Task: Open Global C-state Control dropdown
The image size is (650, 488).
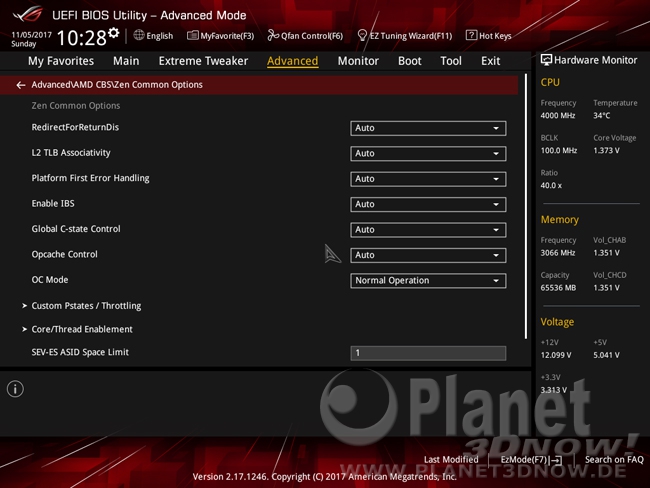Action: pyautogui.click(x=428, y=230)
